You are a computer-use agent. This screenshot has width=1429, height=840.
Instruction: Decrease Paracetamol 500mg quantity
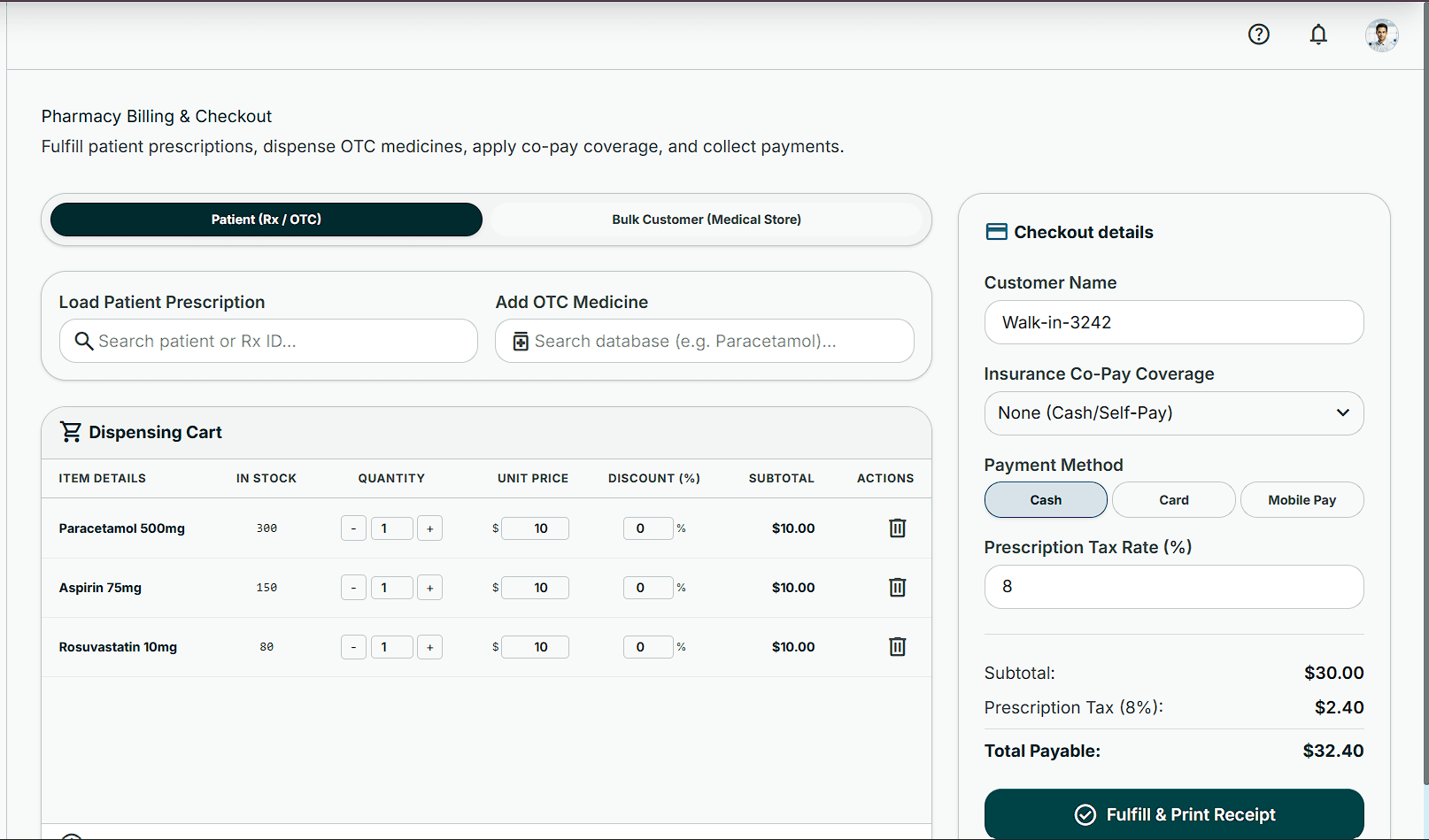point(353,528)
